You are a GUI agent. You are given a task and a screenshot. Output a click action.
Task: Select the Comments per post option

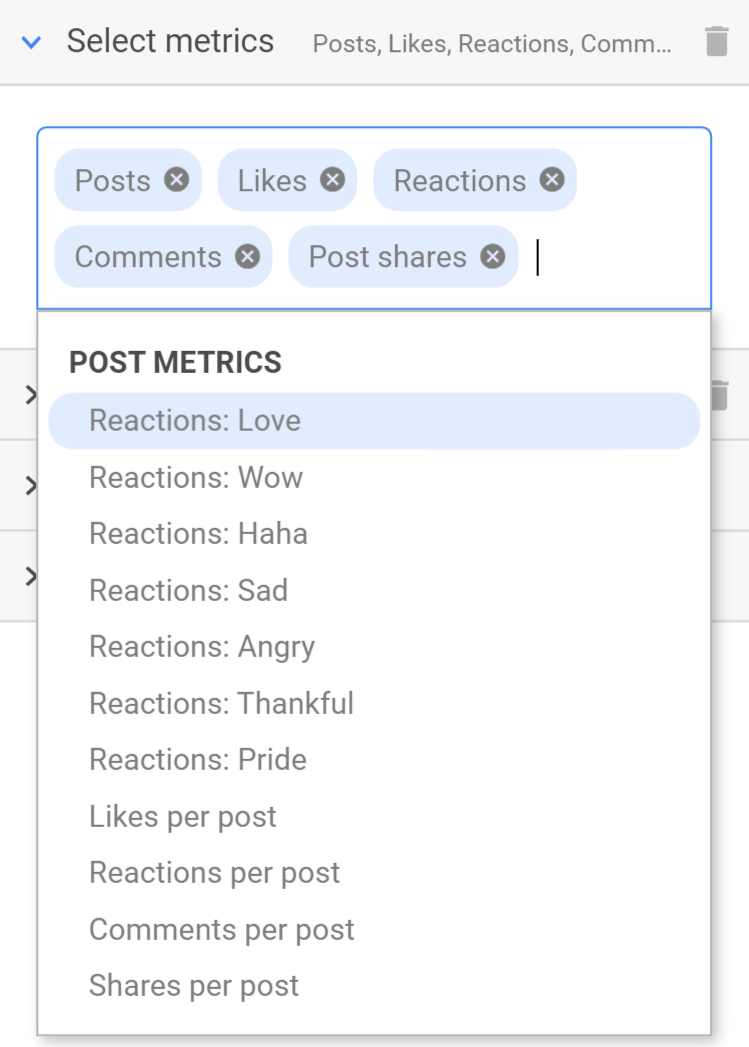pos(221,929)
